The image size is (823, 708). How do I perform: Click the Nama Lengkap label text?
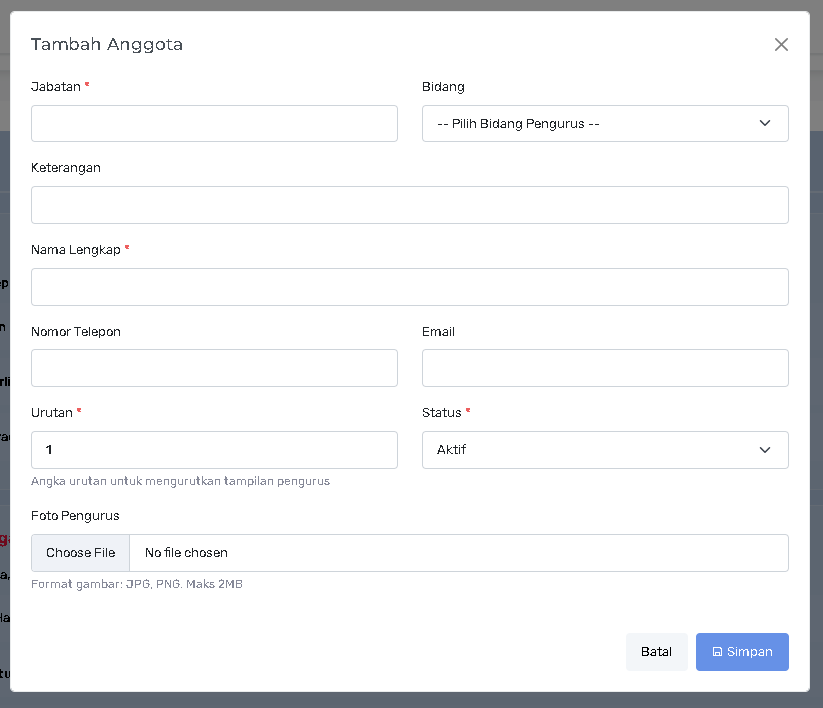point(75,250)
